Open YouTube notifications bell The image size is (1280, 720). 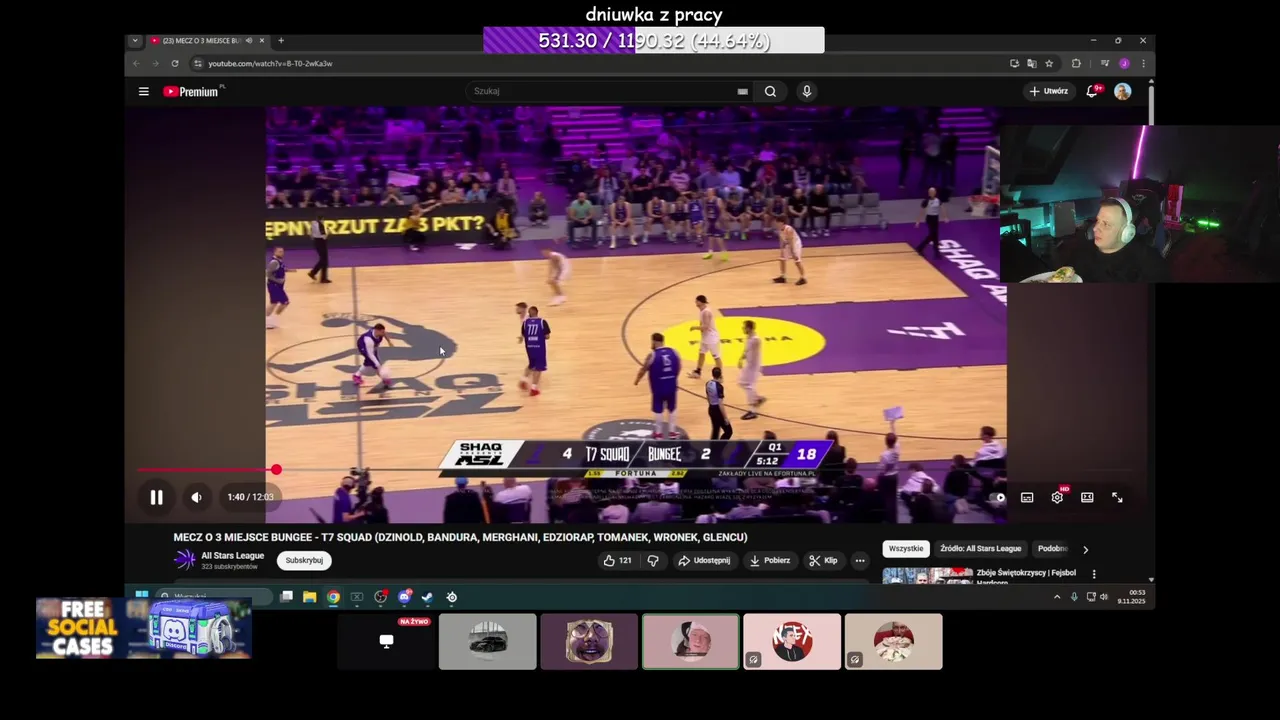1092,91
